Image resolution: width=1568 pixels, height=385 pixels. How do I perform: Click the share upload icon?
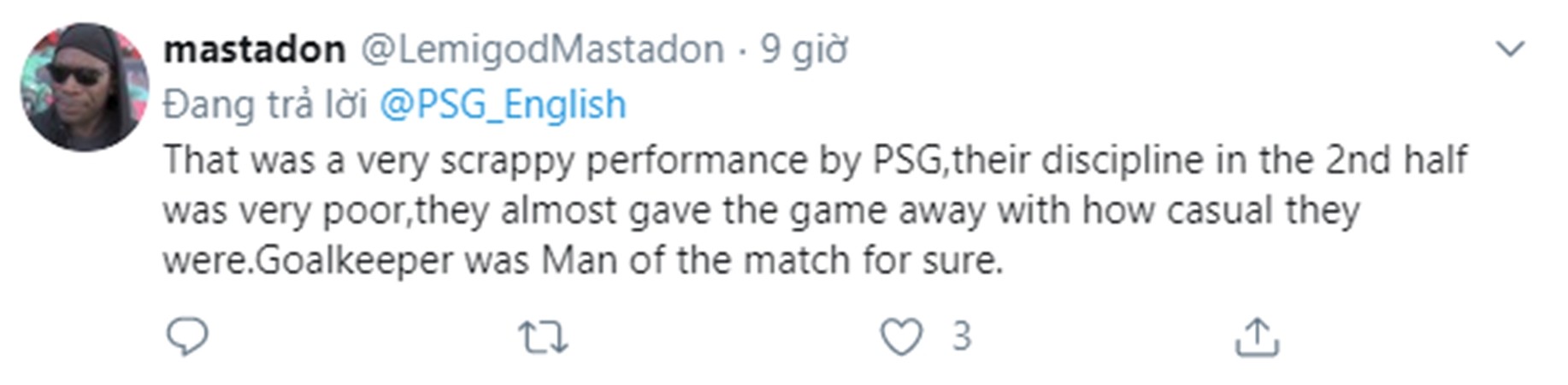pyautogui.click(x=1257, y=336)
